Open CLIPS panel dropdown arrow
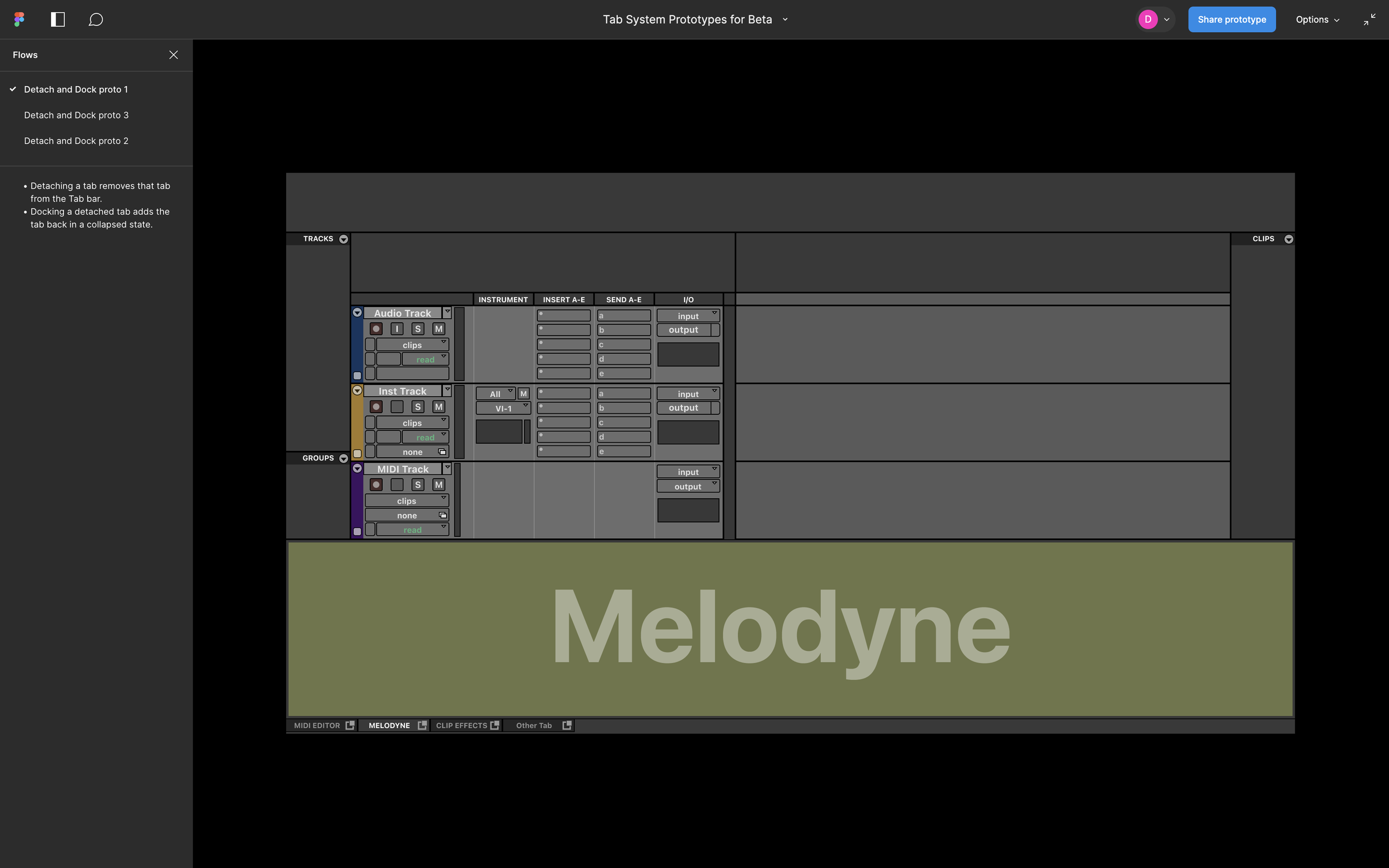The height and width of the screenshot is (868, 1389). (x=1288, y=239)
